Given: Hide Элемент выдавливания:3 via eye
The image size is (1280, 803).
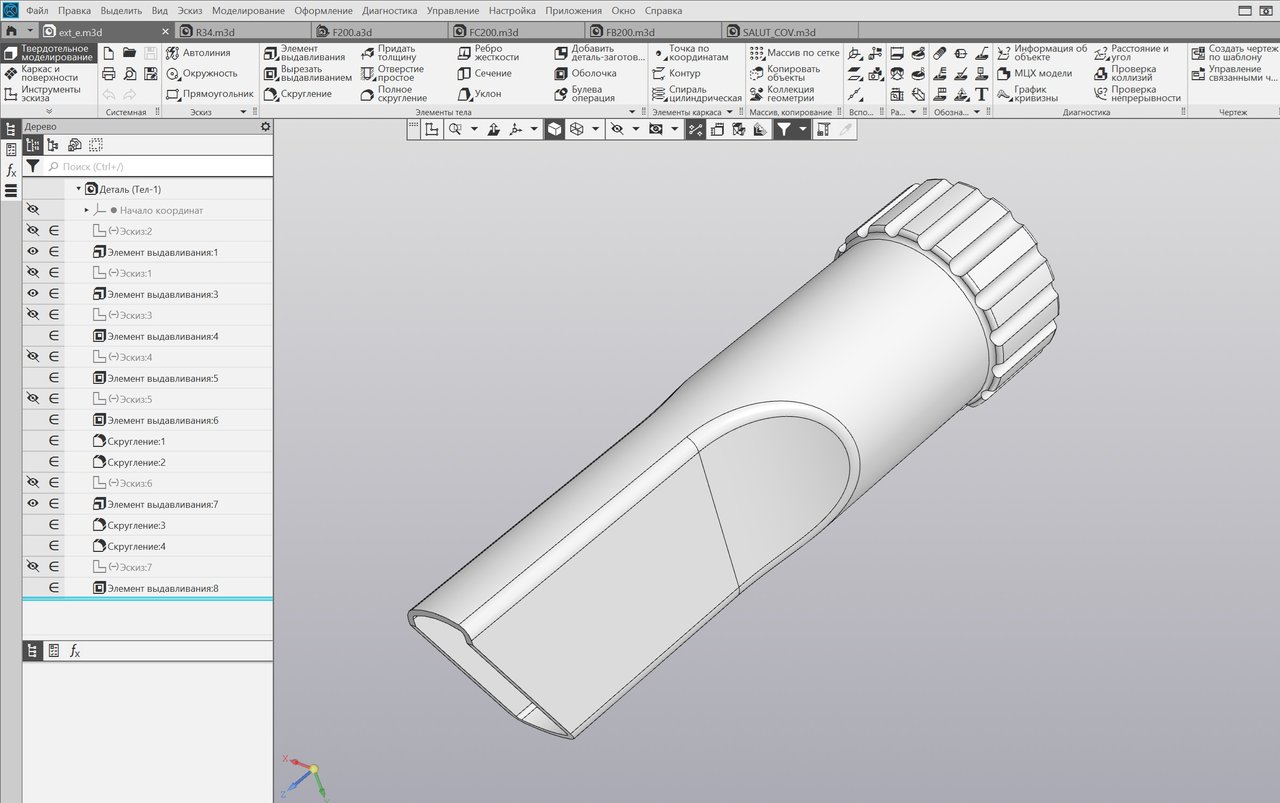Looking at the screenshot, I should click(33, 294).
